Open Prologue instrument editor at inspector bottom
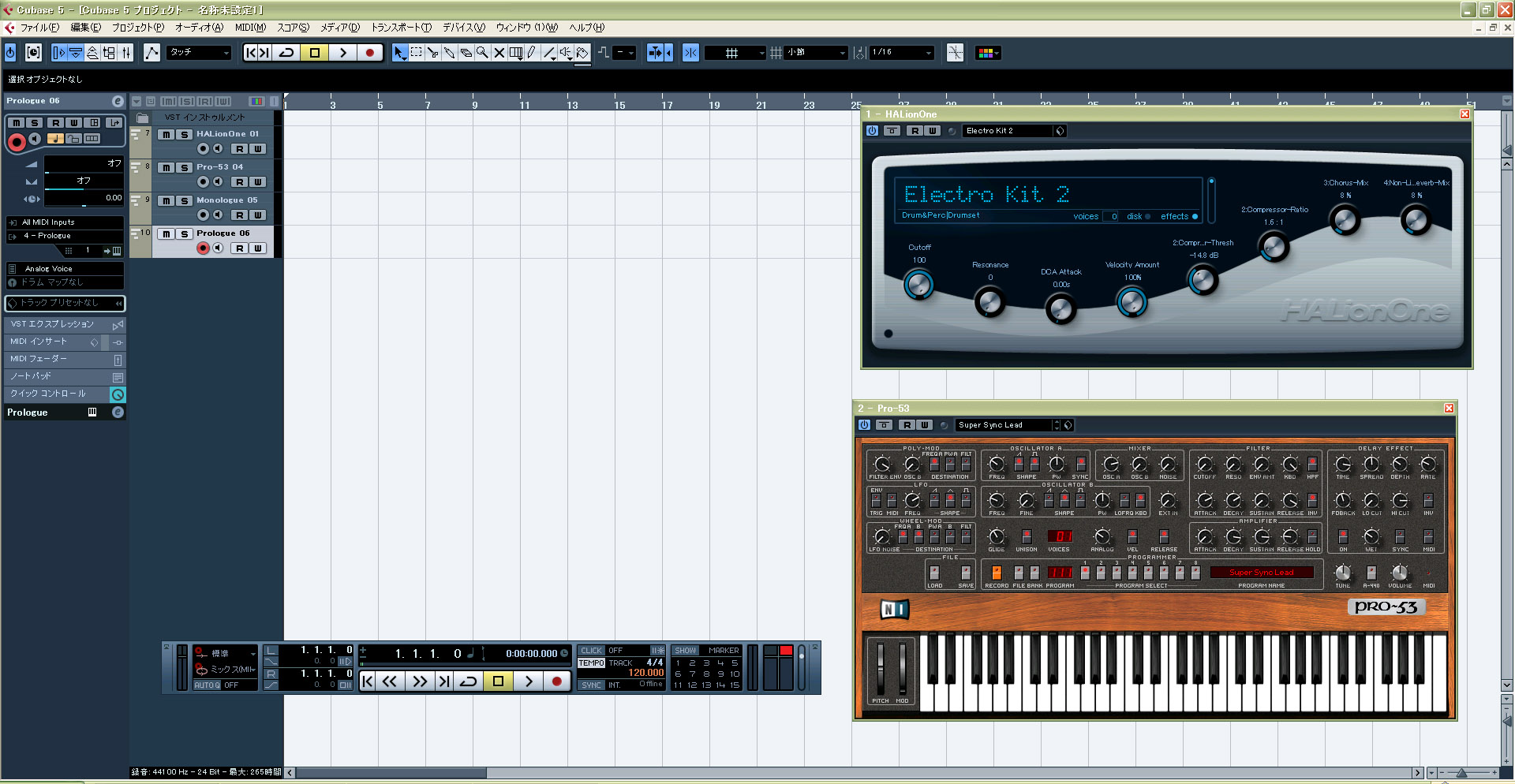 click(118, 413)
